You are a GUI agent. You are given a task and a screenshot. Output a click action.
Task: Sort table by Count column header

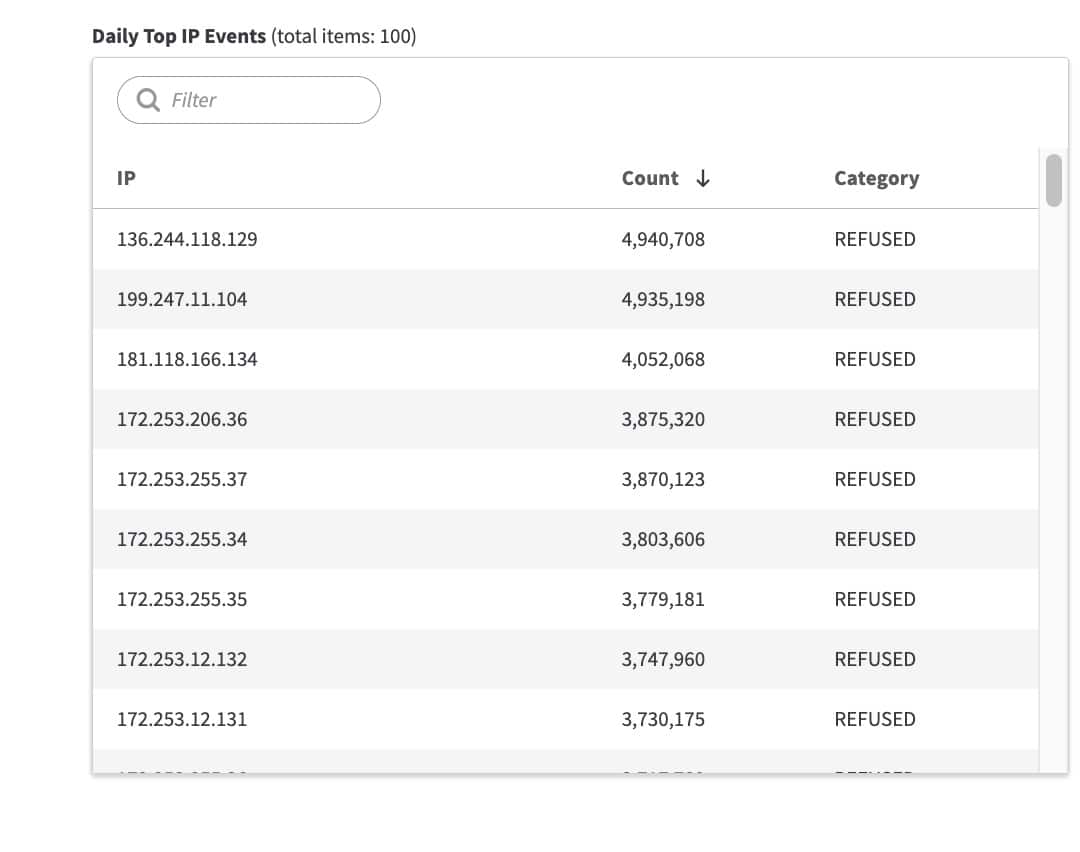coord(650,178)
